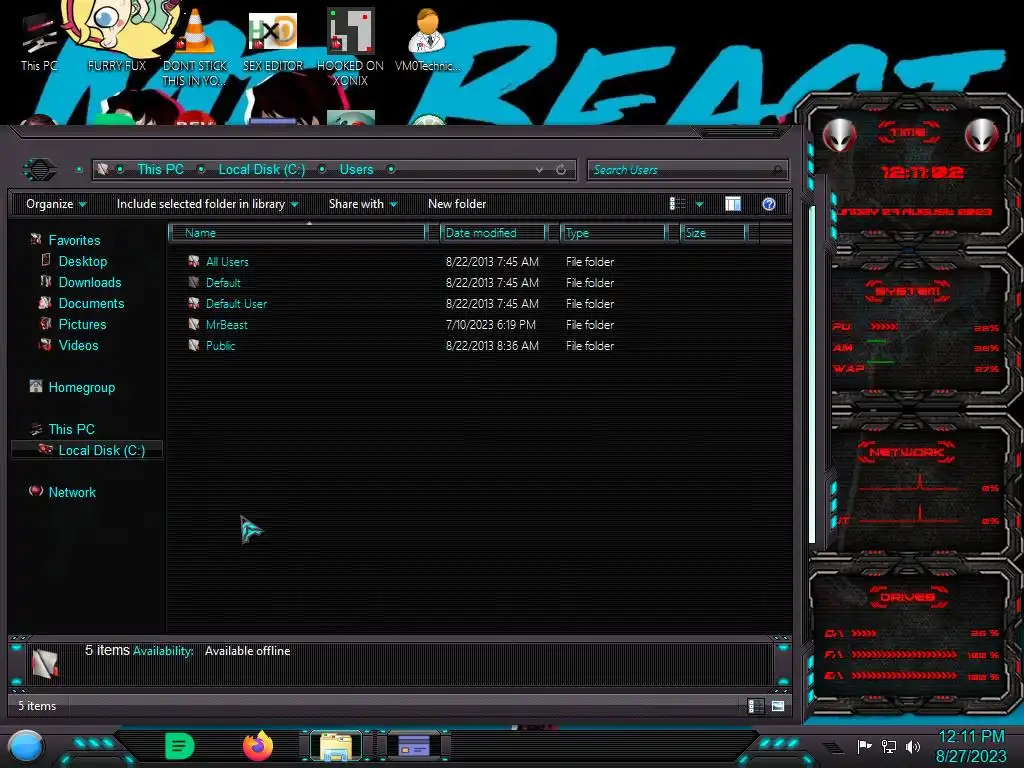Expand Include selected folder in library menu

click(x=207, y=204)
